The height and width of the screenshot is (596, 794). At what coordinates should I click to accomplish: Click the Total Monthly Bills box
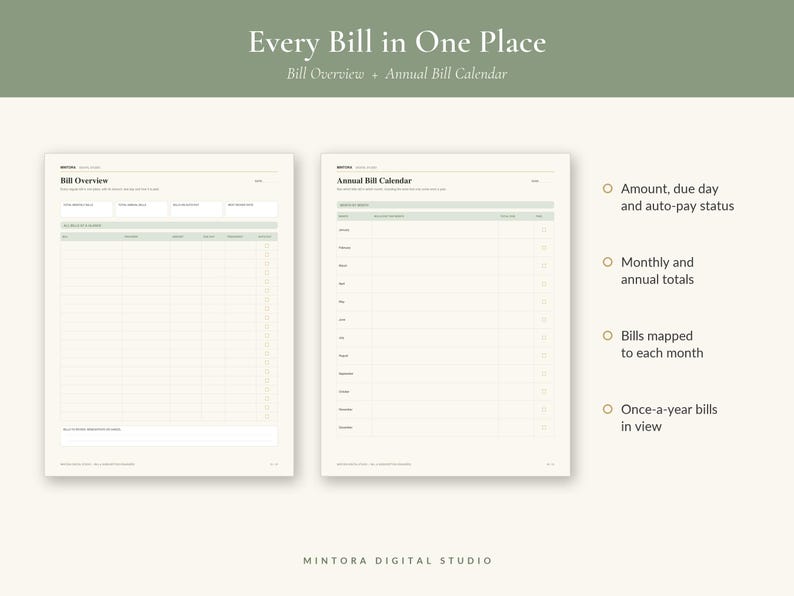pyautogui.click(x=87, y=209)
